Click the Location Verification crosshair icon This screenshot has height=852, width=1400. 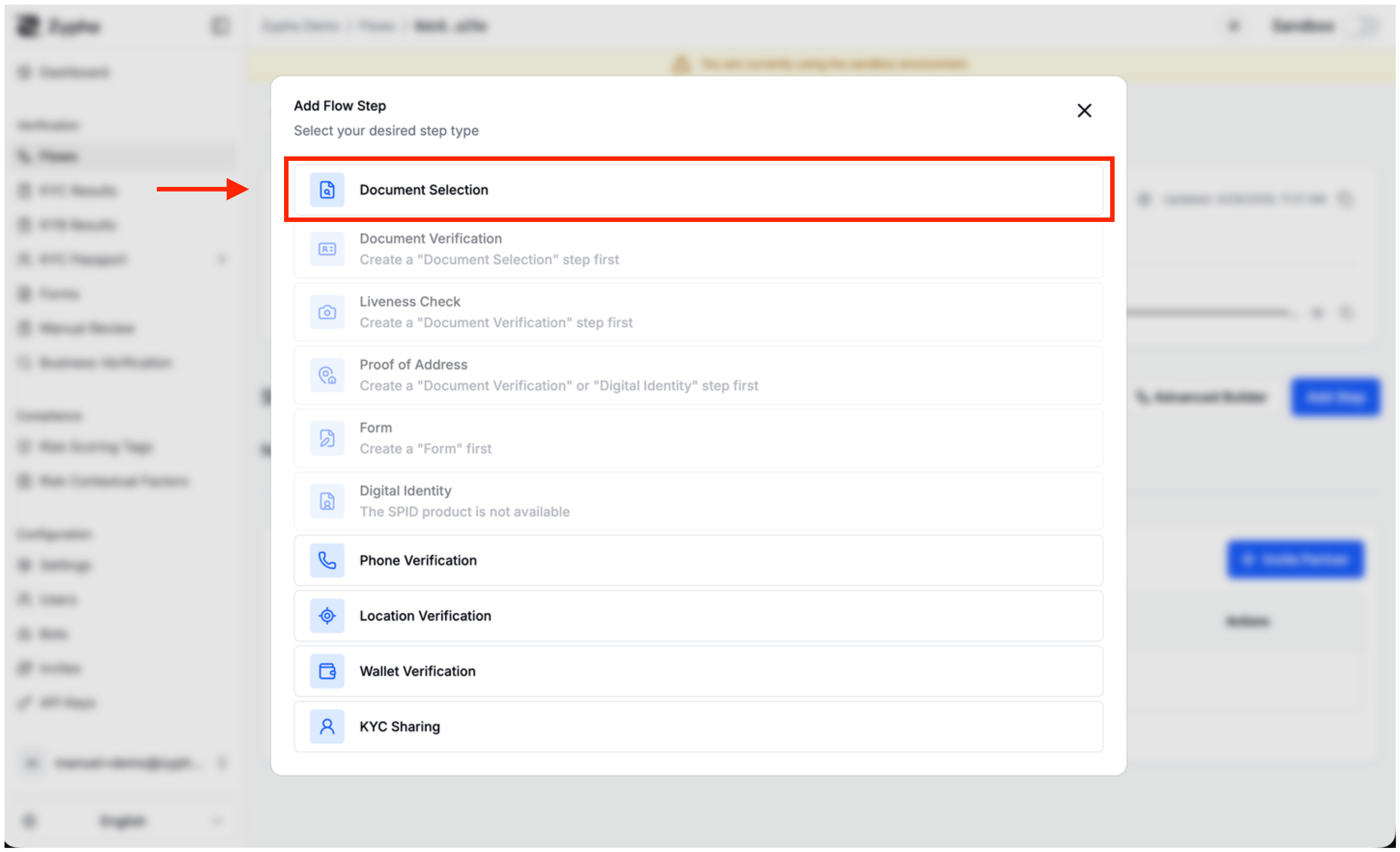point(327,616)
